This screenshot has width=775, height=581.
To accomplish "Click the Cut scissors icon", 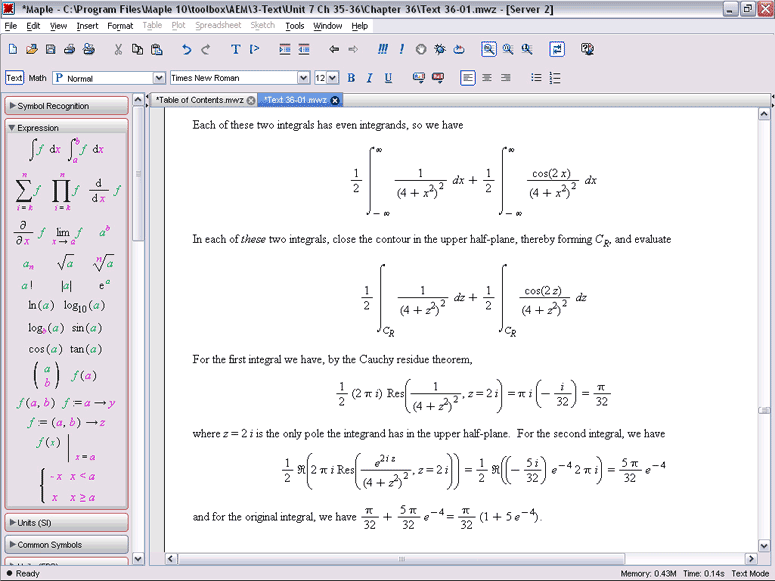I will (118, 49).
